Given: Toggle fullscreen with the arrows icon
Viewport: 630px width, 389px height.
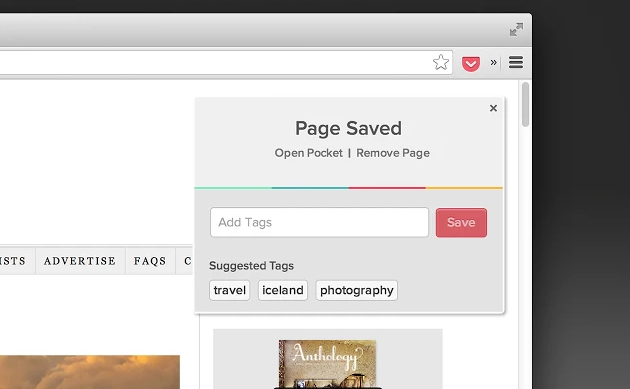Looking at the screenshot, I should 516,30.
